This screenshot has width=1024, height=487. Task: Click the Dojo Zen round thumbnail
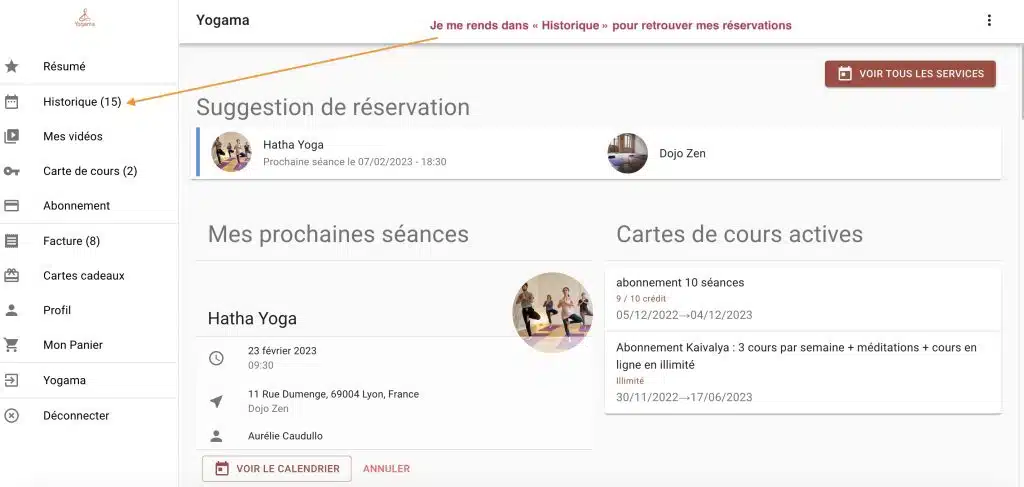[x=628, y=153]
